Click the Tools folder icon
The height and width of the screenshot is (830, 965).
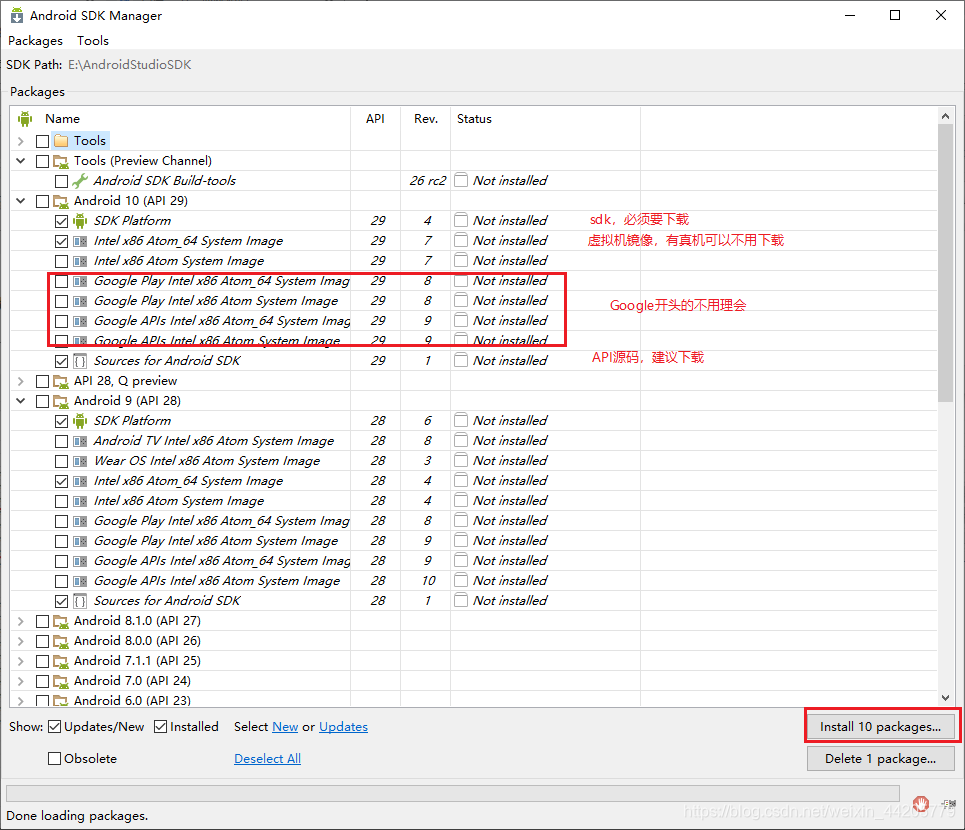tap(61, 141)
